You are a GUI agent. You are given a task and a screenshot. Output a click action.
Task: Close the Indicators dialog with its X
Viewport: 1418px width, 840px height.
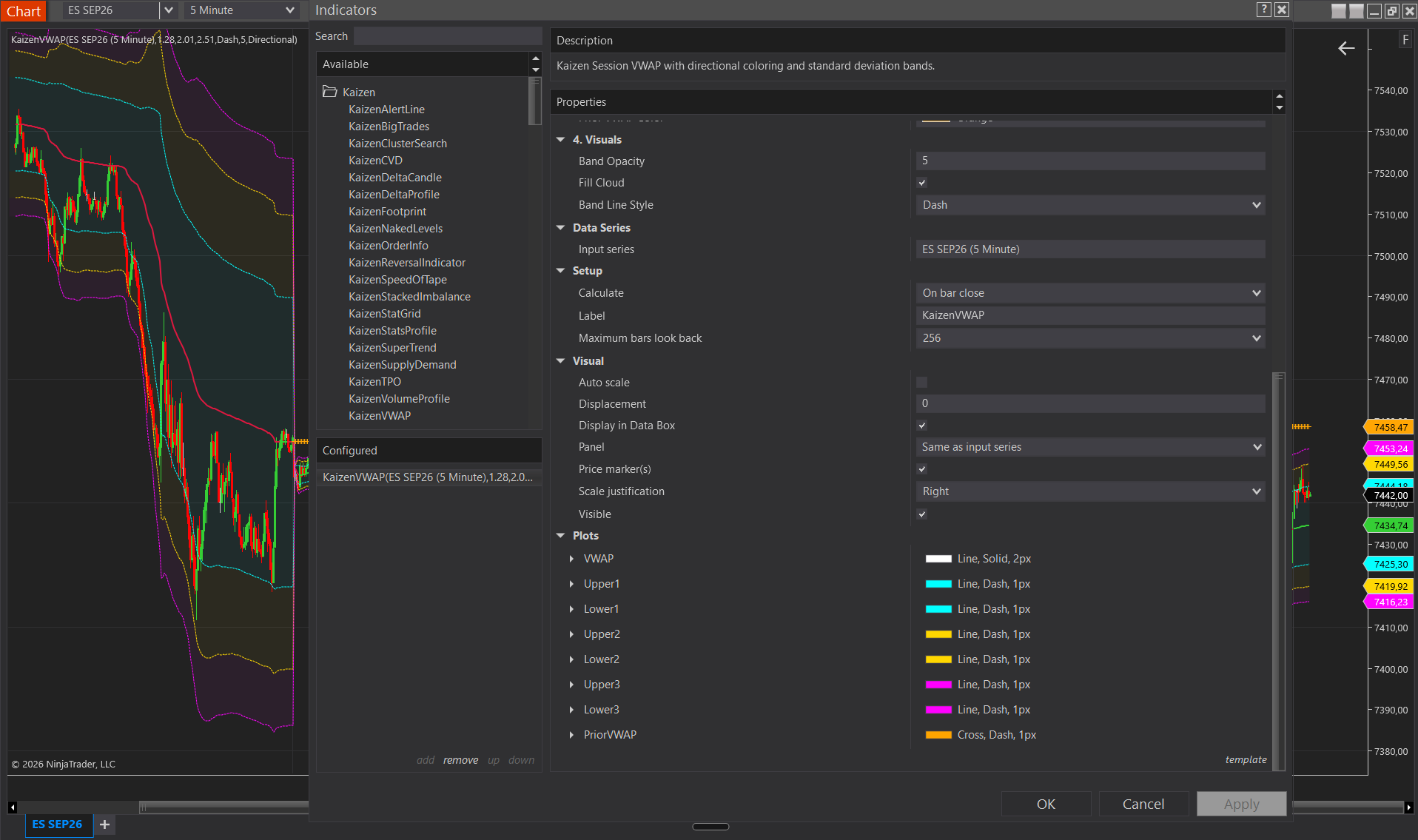[x=1282, y=10]
